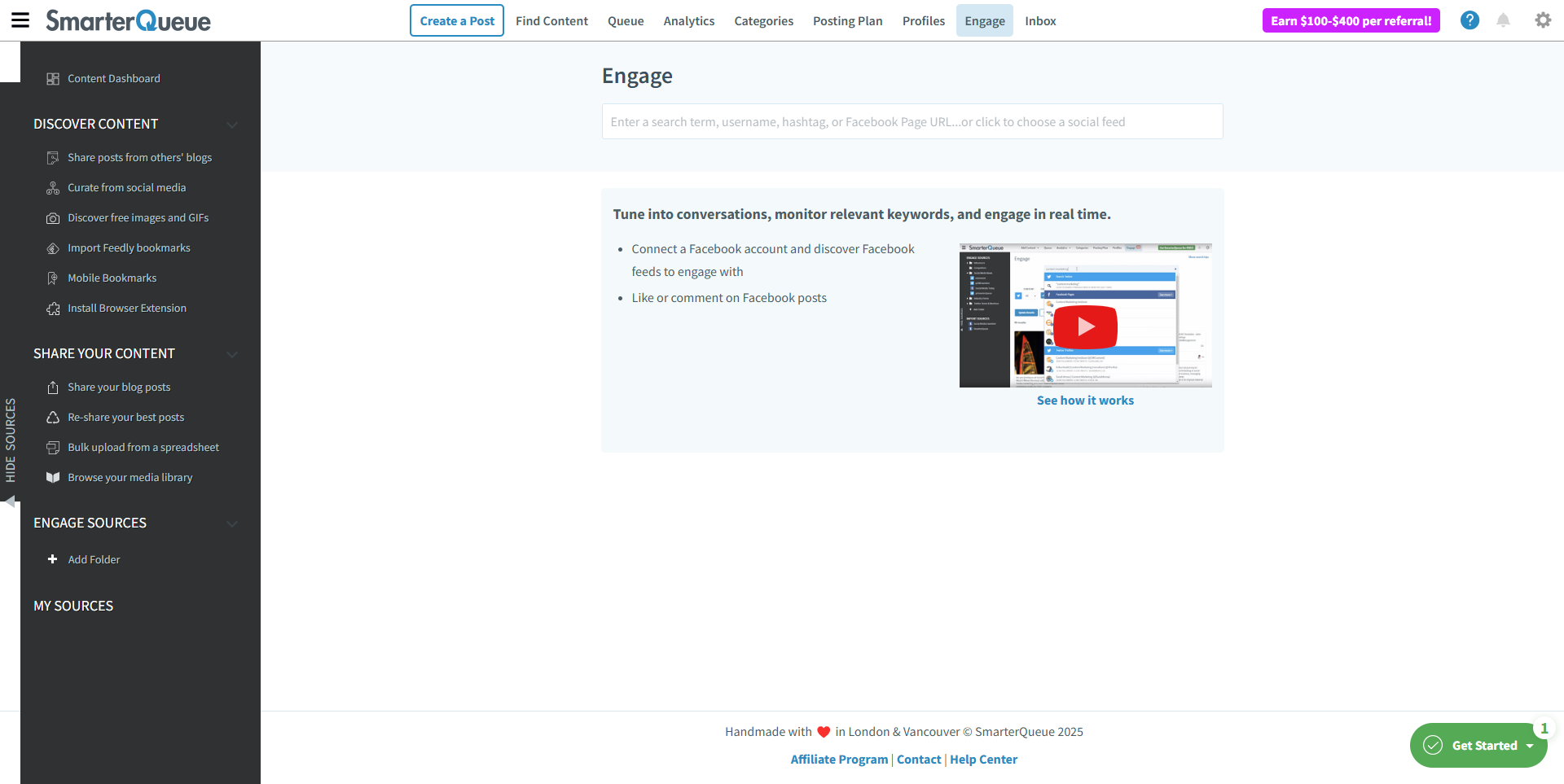Image resolution: width=1564 pixels, height=784 pixels.
Task: Open the Posting Plan tab
Action: tap(847, 21)
